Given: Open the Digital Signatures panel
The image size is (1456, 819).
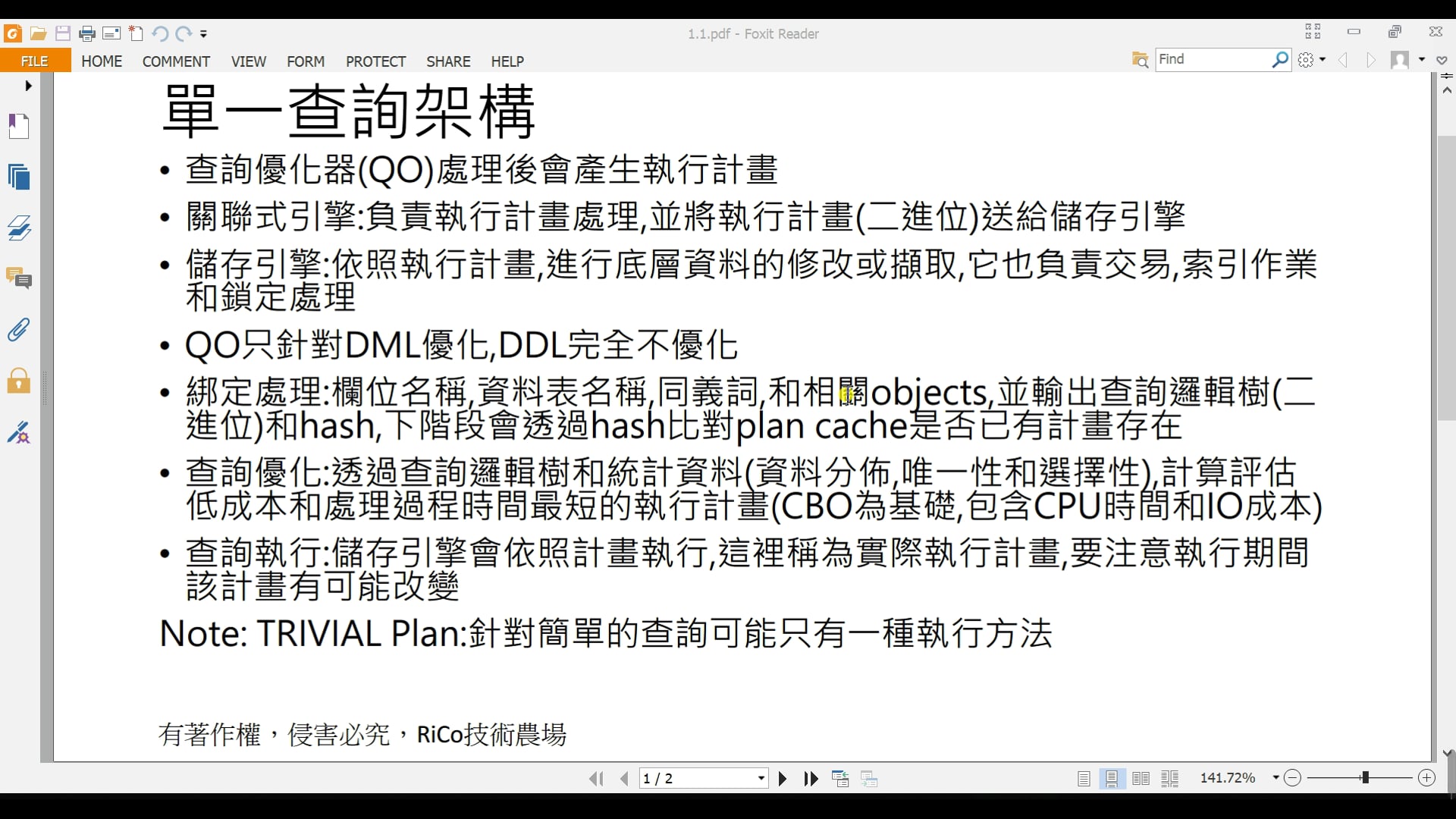Looking at the screenshot, I should 19,433.
